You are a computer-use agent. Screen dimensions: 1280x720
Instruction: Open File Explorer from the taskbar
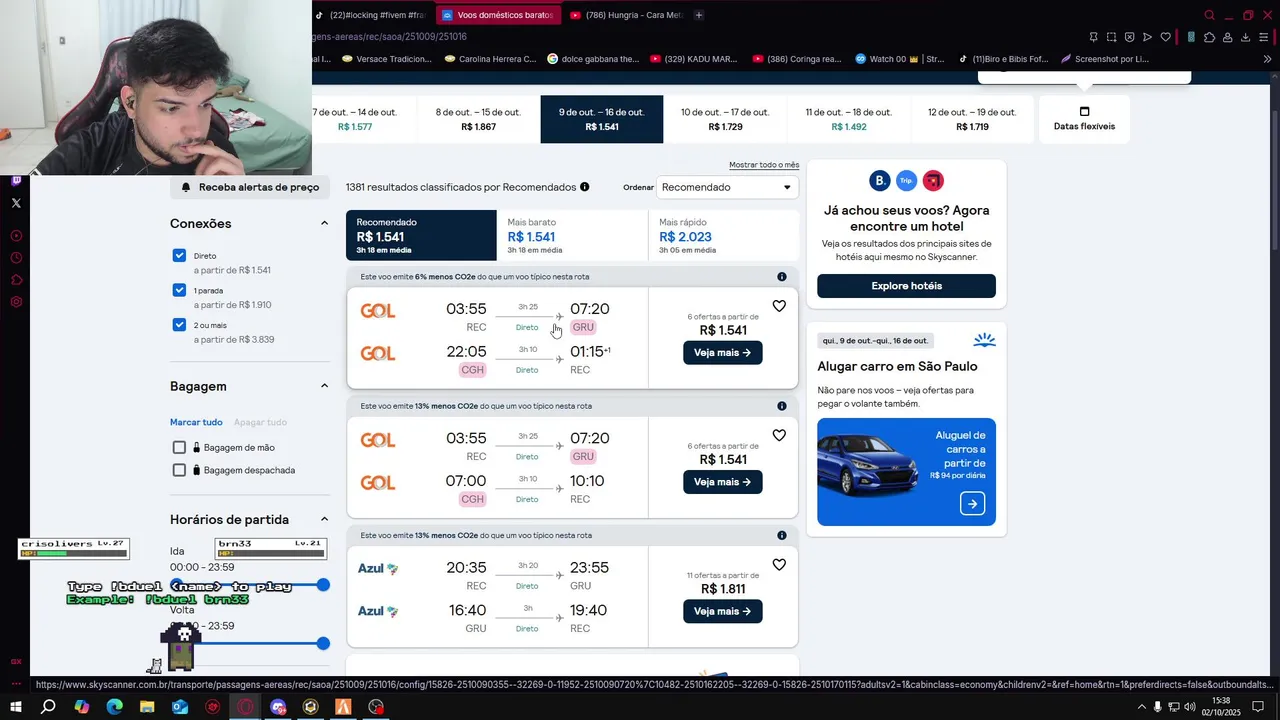coord(147,707)
